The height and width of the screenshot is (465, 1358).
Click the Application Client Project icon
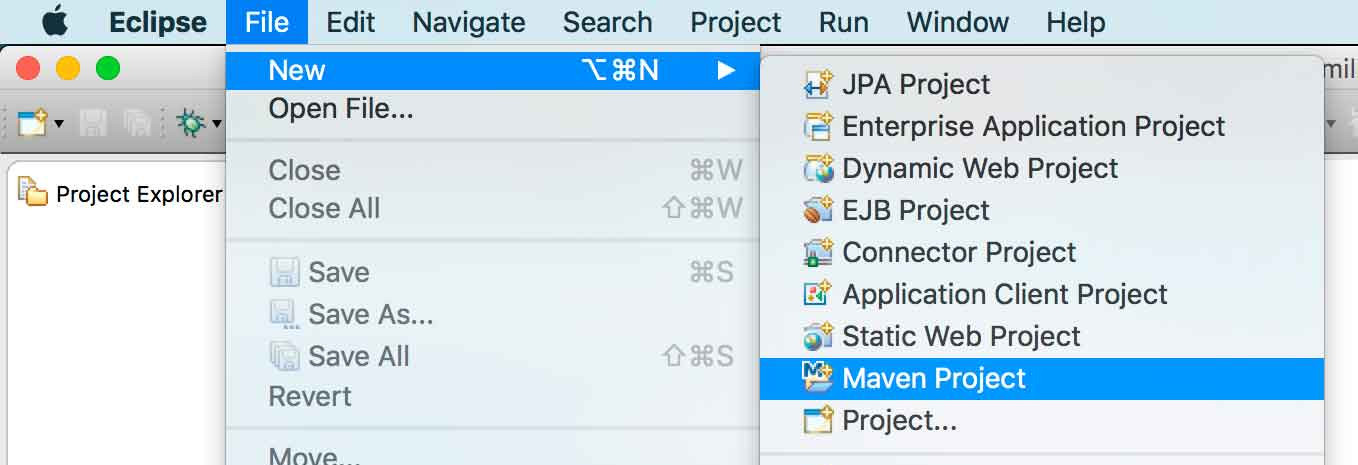click(818, 295)
